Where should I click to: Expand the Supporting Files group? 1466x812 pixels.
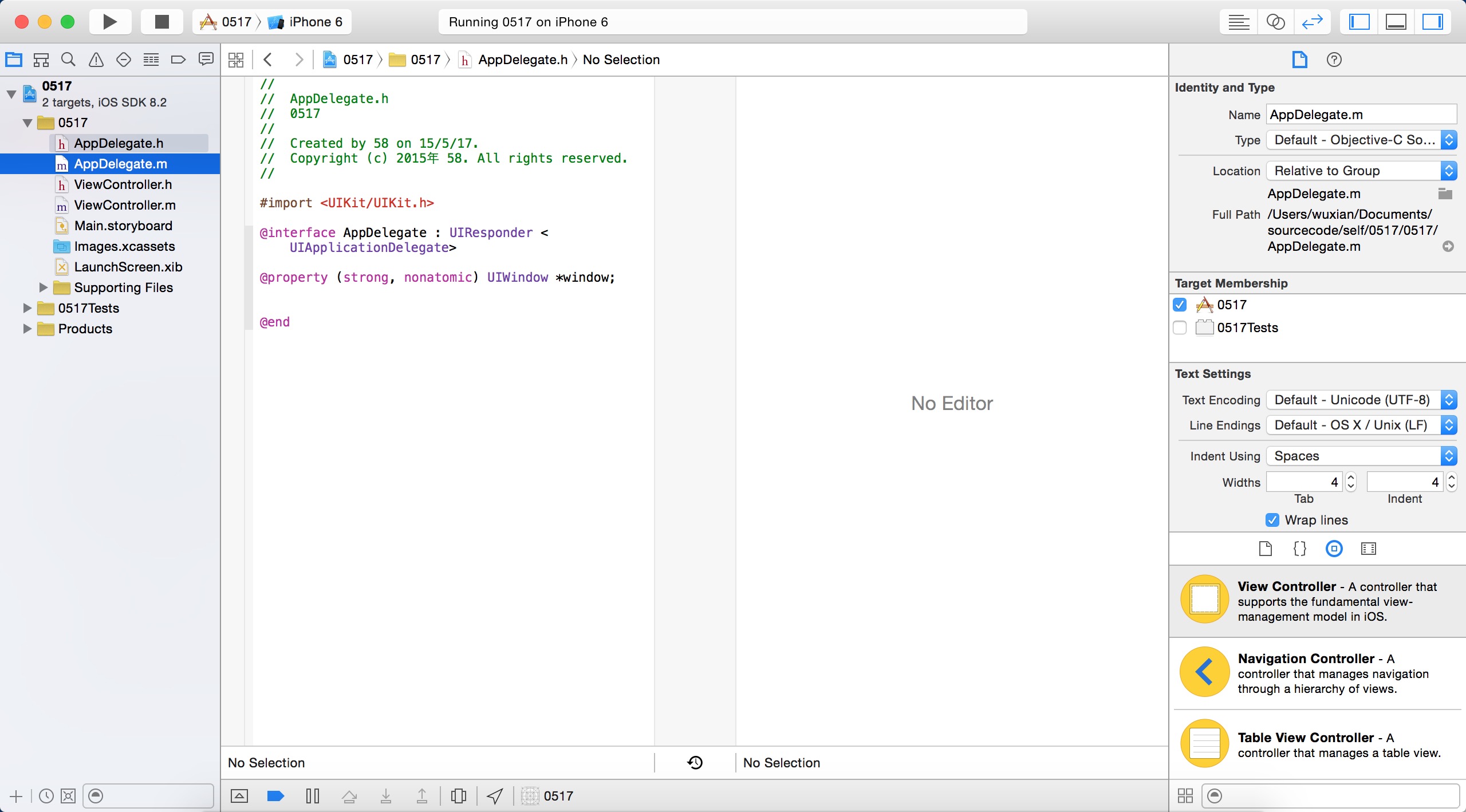coord(44,287)
